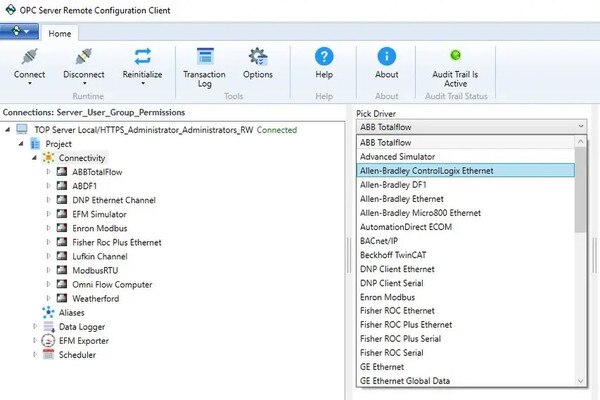Click the blue Help question icon
This screenshot has width=600, height=400.
pos(324,56)
